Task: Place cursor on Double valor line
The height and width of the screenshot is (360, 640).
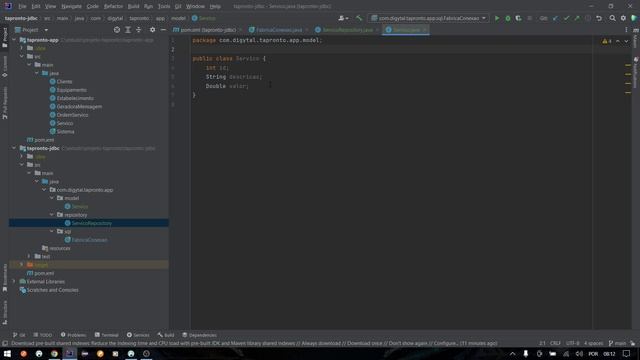Action: pos(227,86)
